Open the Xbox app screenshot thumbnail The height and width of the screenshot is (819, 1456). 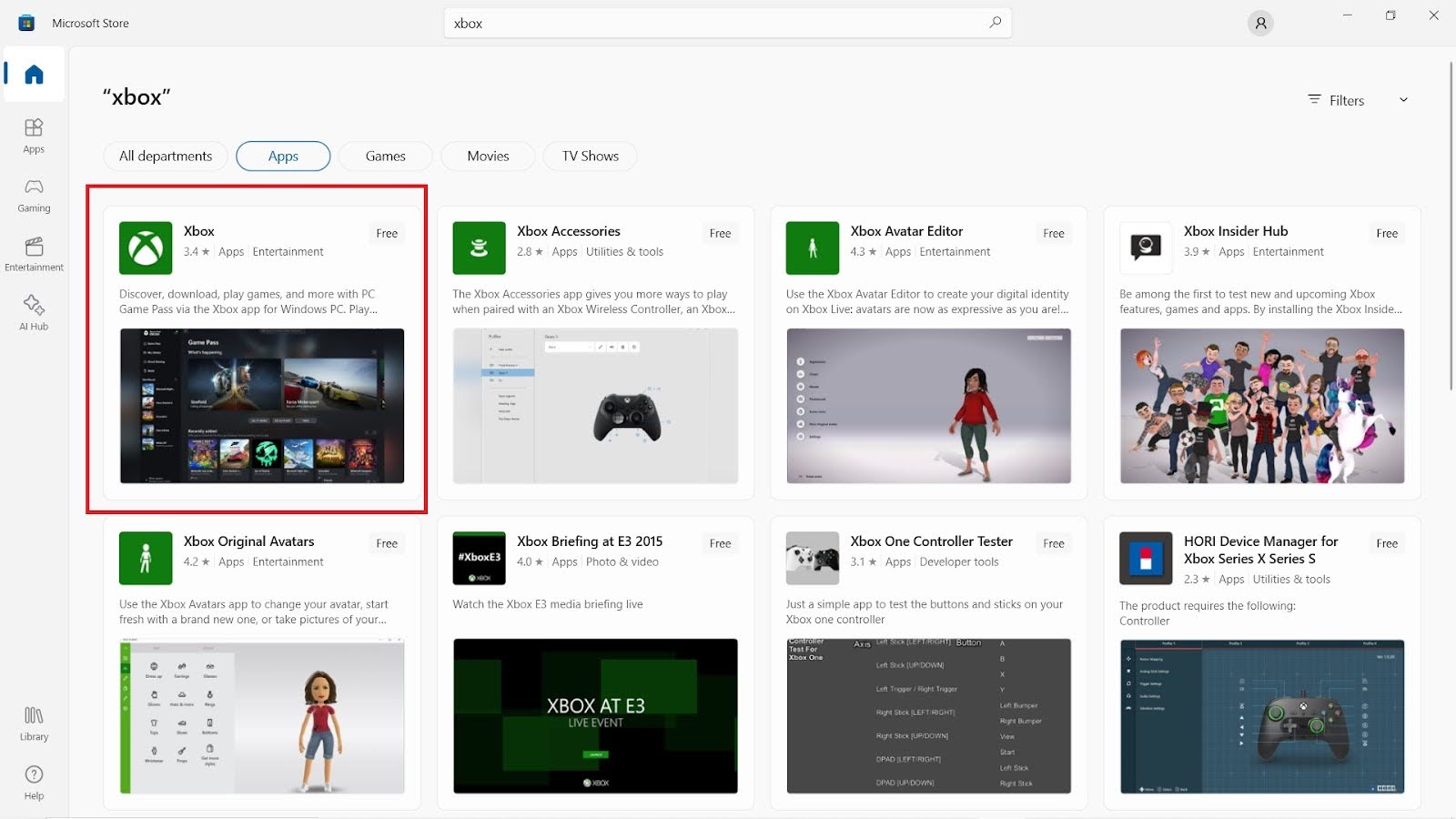262,406
